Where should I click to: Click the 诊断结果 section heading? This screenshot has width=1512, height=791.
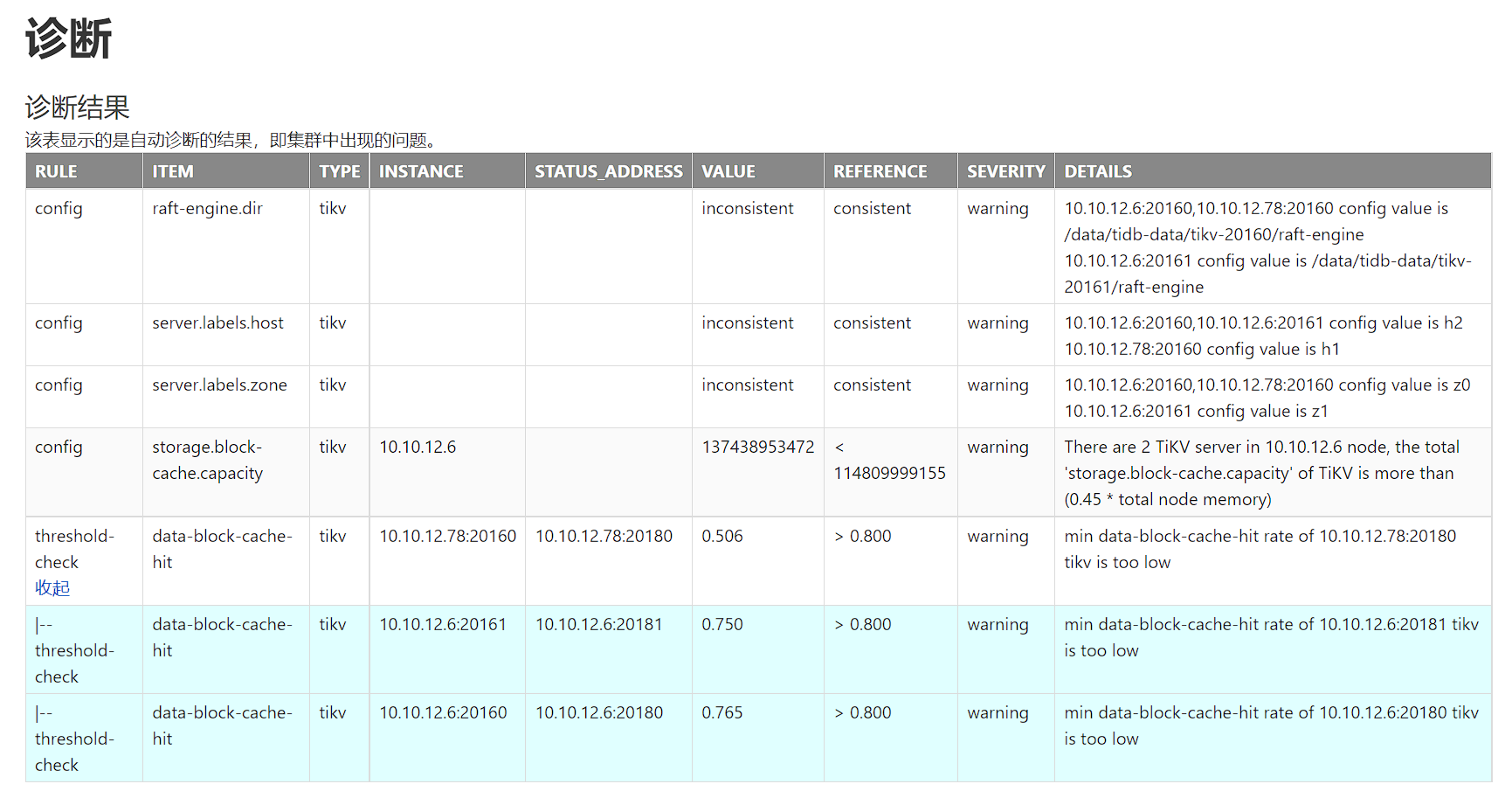[x=77, y=108]
